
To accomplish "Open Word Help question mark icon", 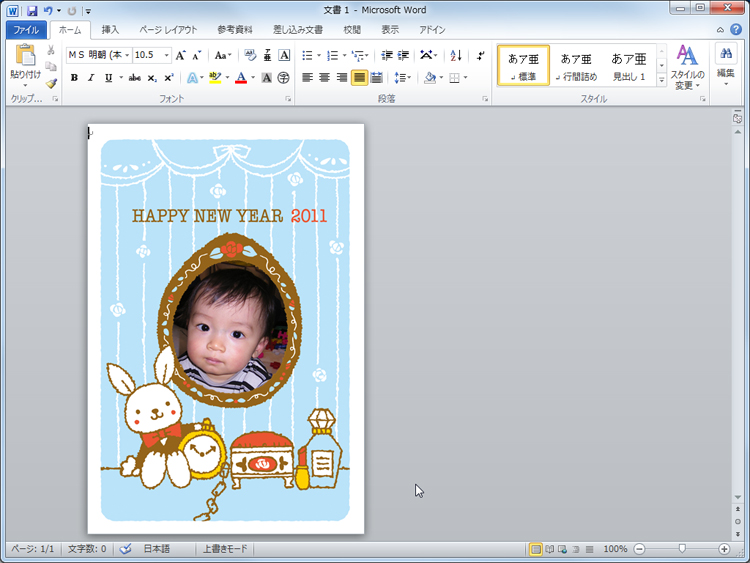I will pos(736,30).
